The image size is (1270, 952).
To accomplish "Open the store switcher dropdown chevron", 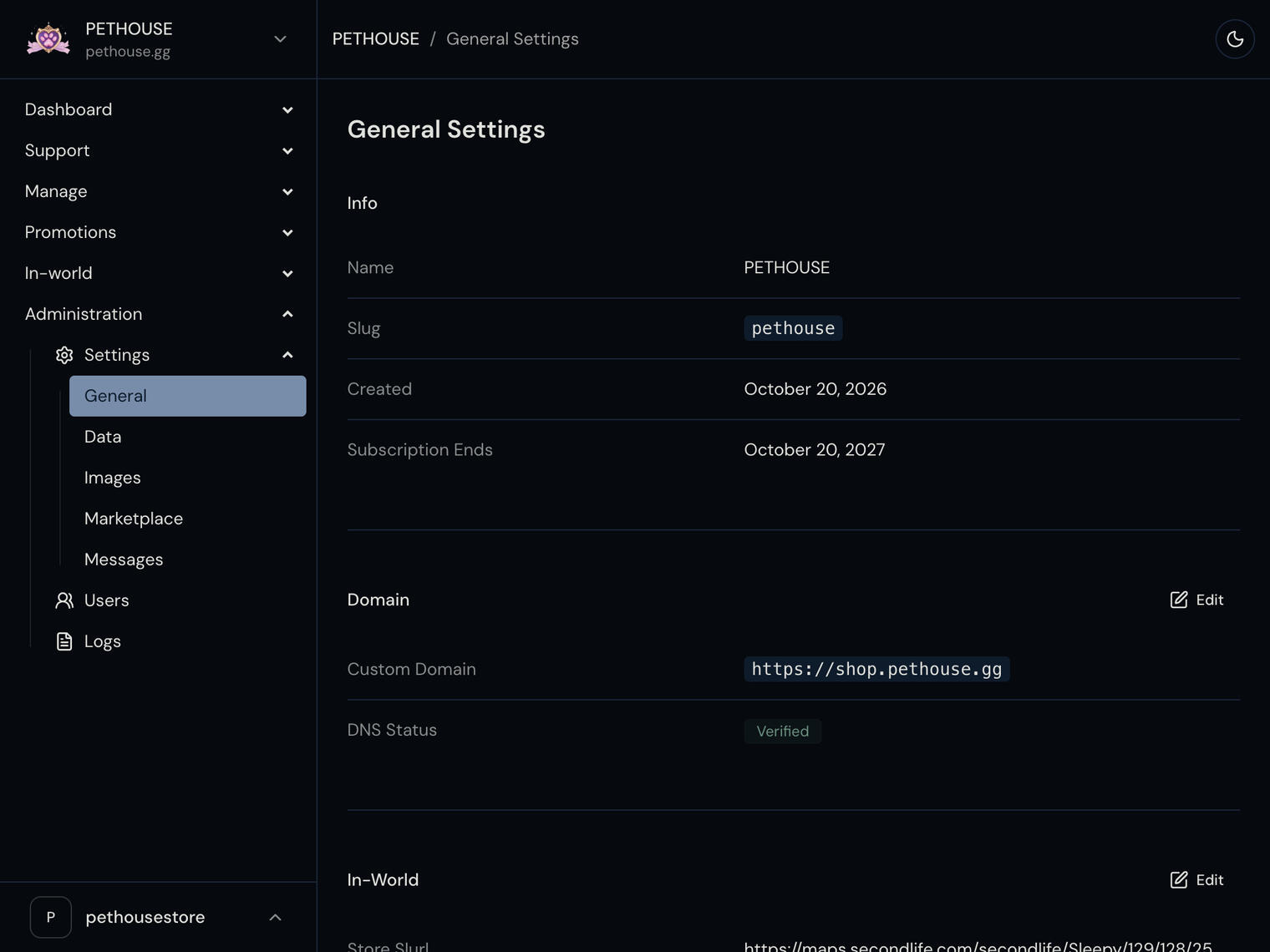I will pyautogui.click(x=281, y=39).
